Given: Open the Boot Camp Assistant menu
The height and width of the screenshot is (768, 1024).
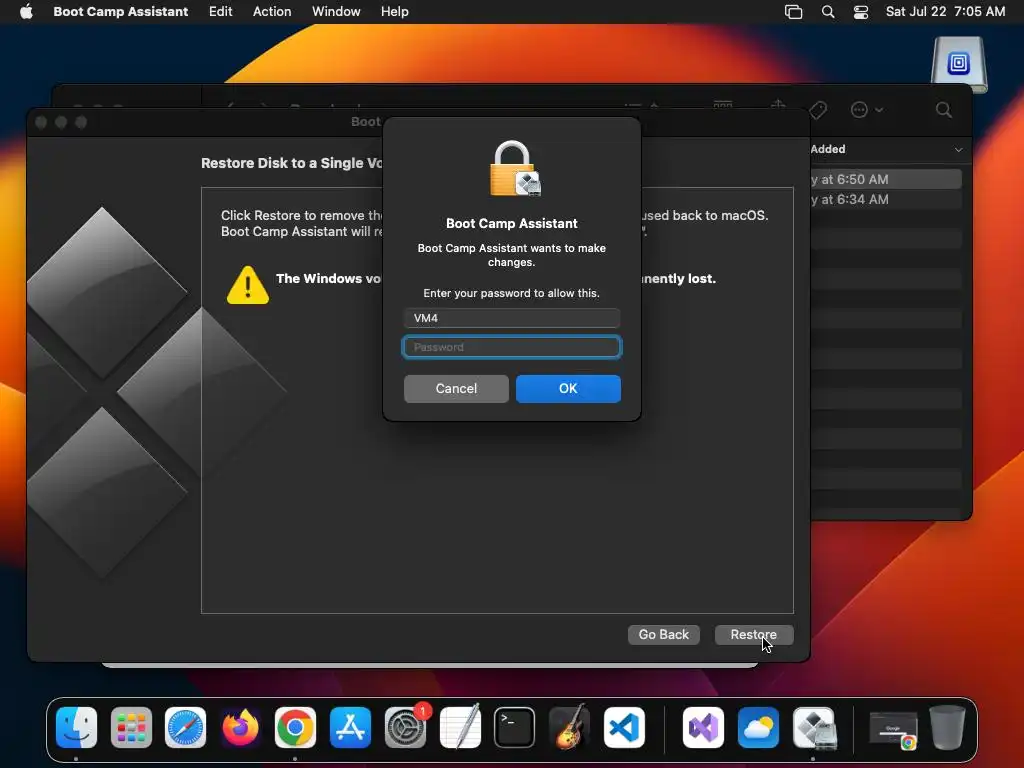Looking at the screenshot, I should pyautogui.click(x=121, y=12).
